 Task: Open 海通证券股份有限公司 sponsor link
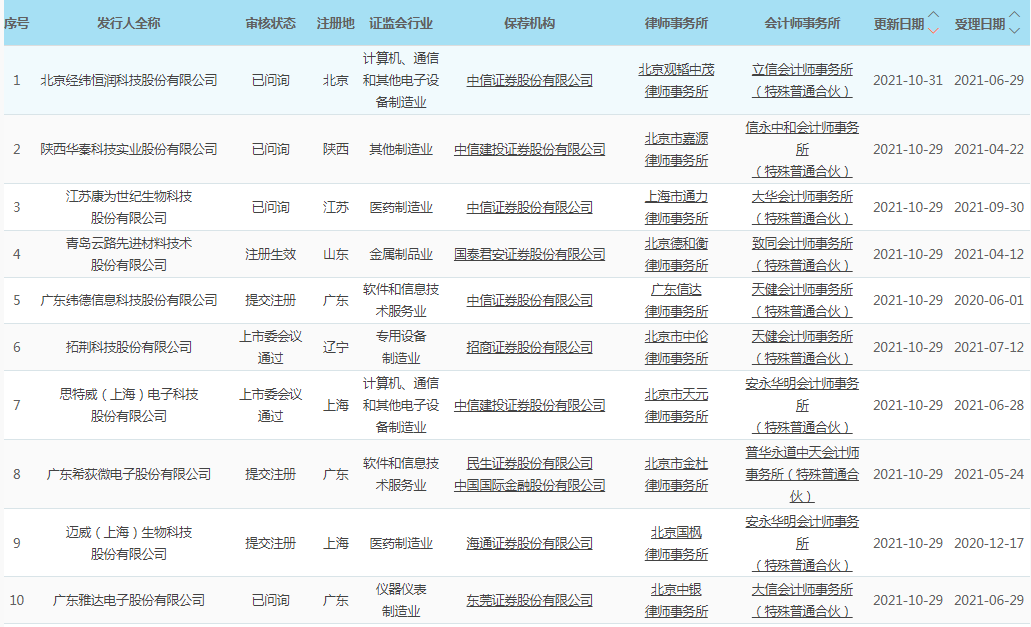click(x=529, y=543)
